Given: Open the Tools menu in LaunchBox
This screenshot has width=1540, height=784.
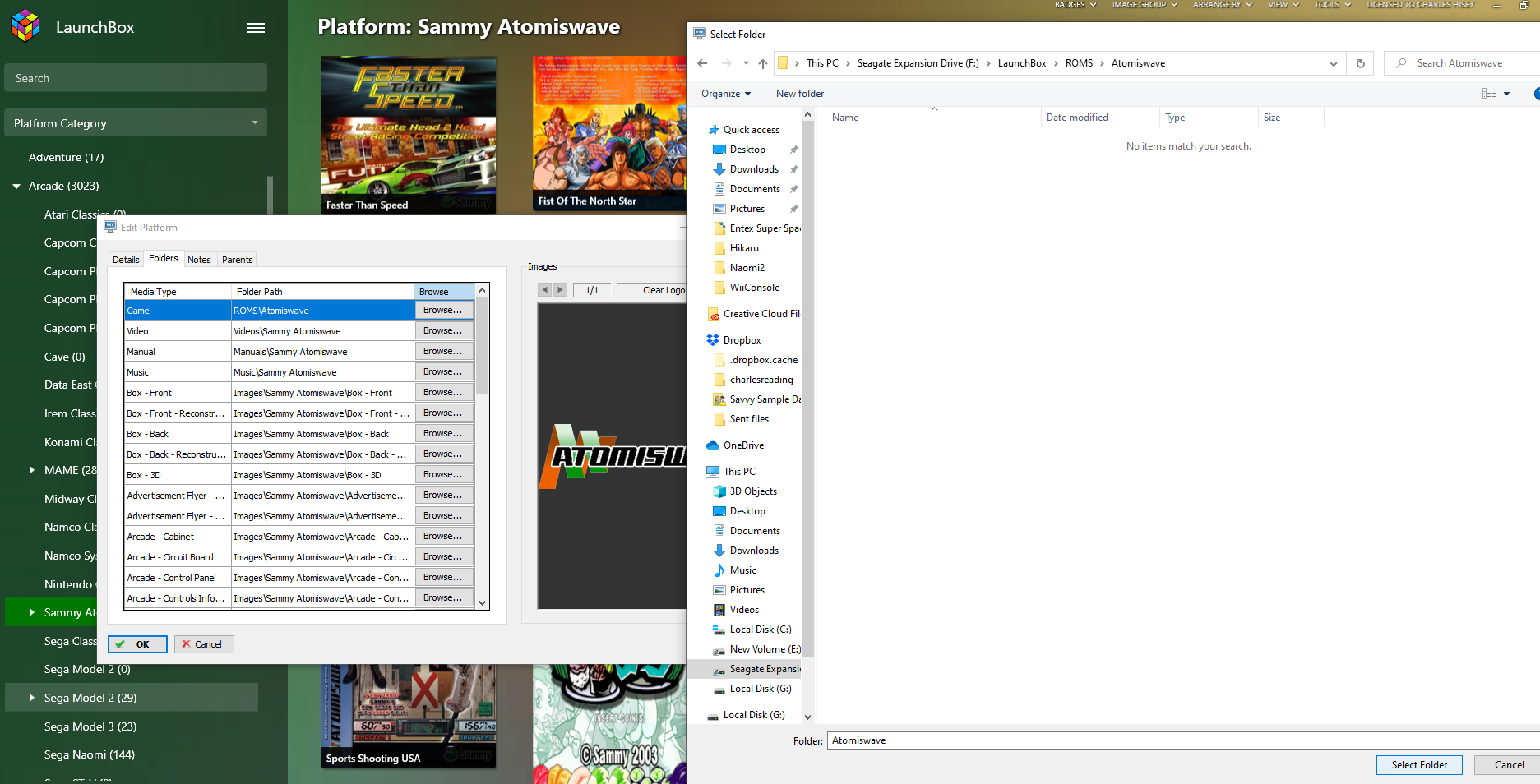Looking at the screenshot, I should coord(1332,5).
